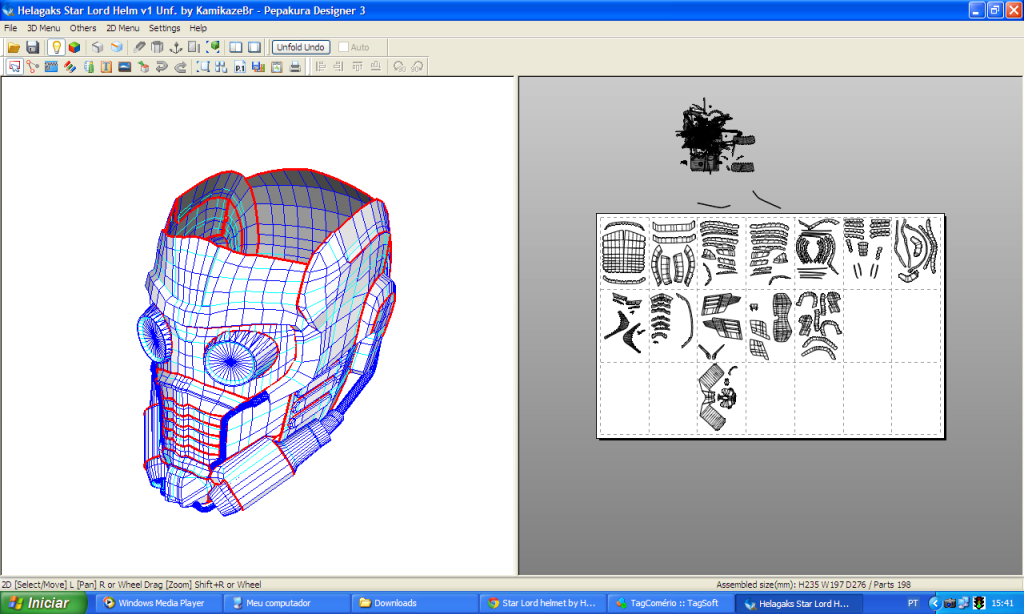
Task: Pick the colored pencils edge color tool
Action: pyautogui.click(x=69, y=67)
